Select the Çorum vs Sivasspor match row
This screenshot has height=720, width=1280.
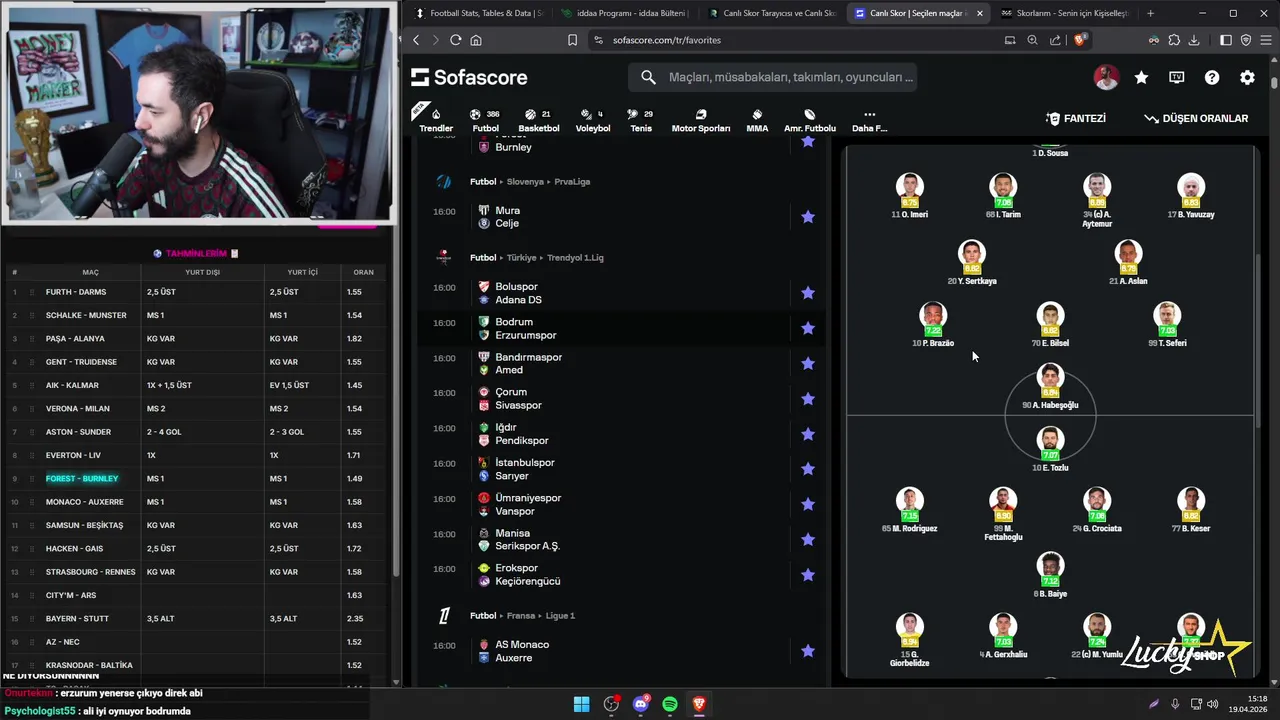621,399
